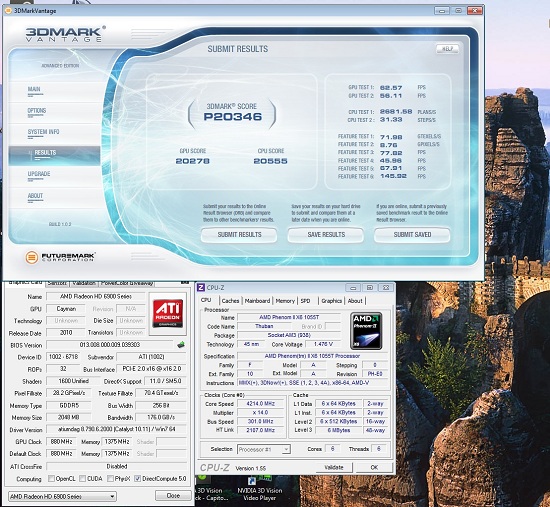Click Bus Speed value 301.0 MHz
This screenshot has height=507, width=550.
[261, 421]
